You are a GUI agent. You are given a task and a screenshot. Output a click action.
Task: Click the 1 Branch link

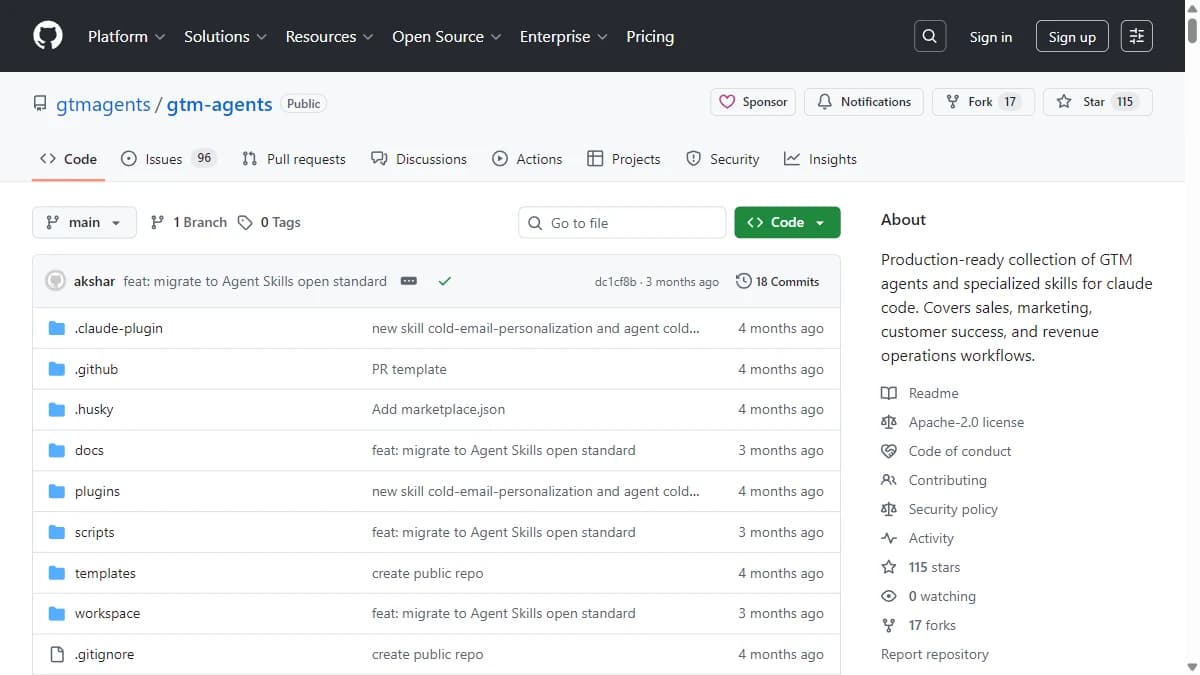click(x=189, y=223)
